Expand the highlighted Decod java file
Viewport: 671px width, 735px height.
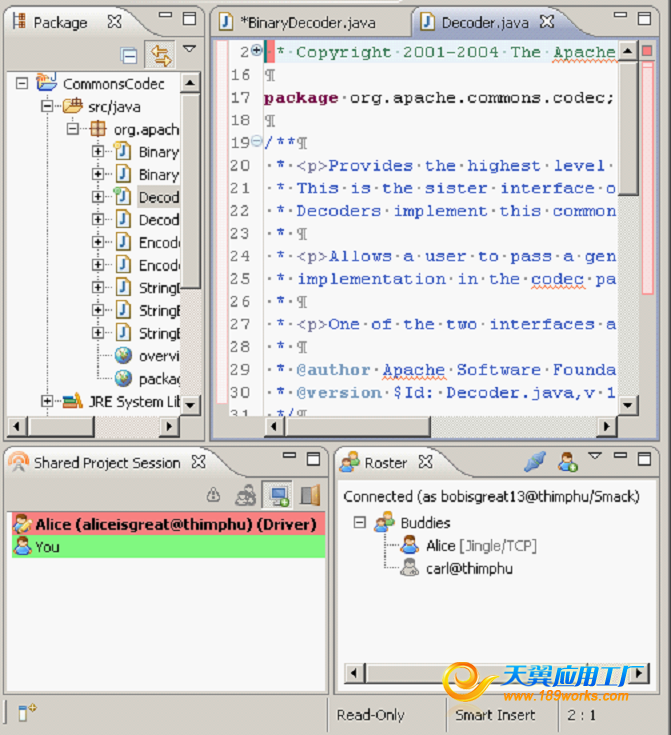pos(98,196)
